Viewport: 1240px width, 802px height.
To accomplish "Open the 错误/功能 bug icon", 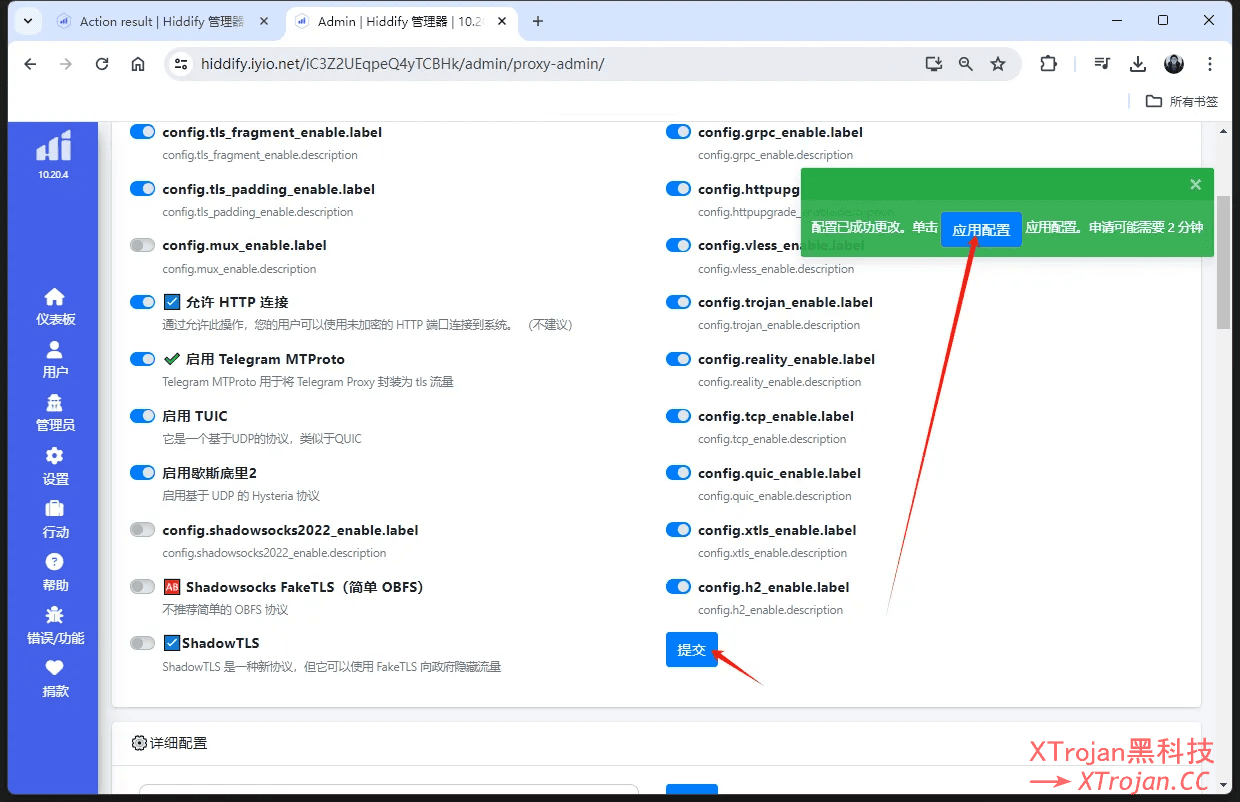I will click(x=55, y=626).
